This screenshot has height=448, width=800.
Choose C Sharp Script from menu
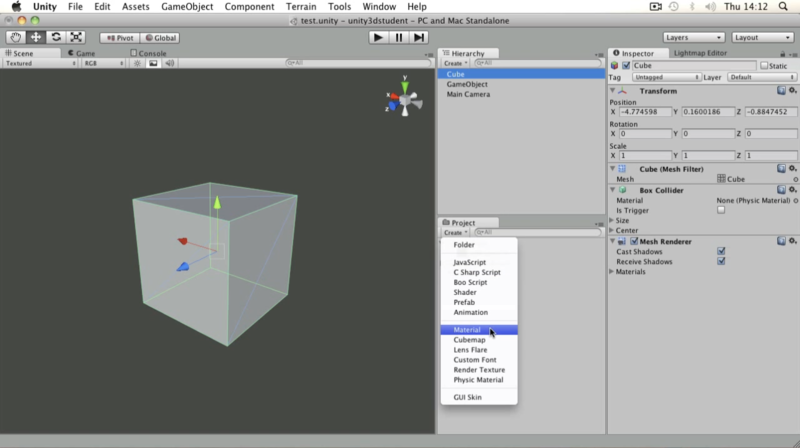coord(479,272)
